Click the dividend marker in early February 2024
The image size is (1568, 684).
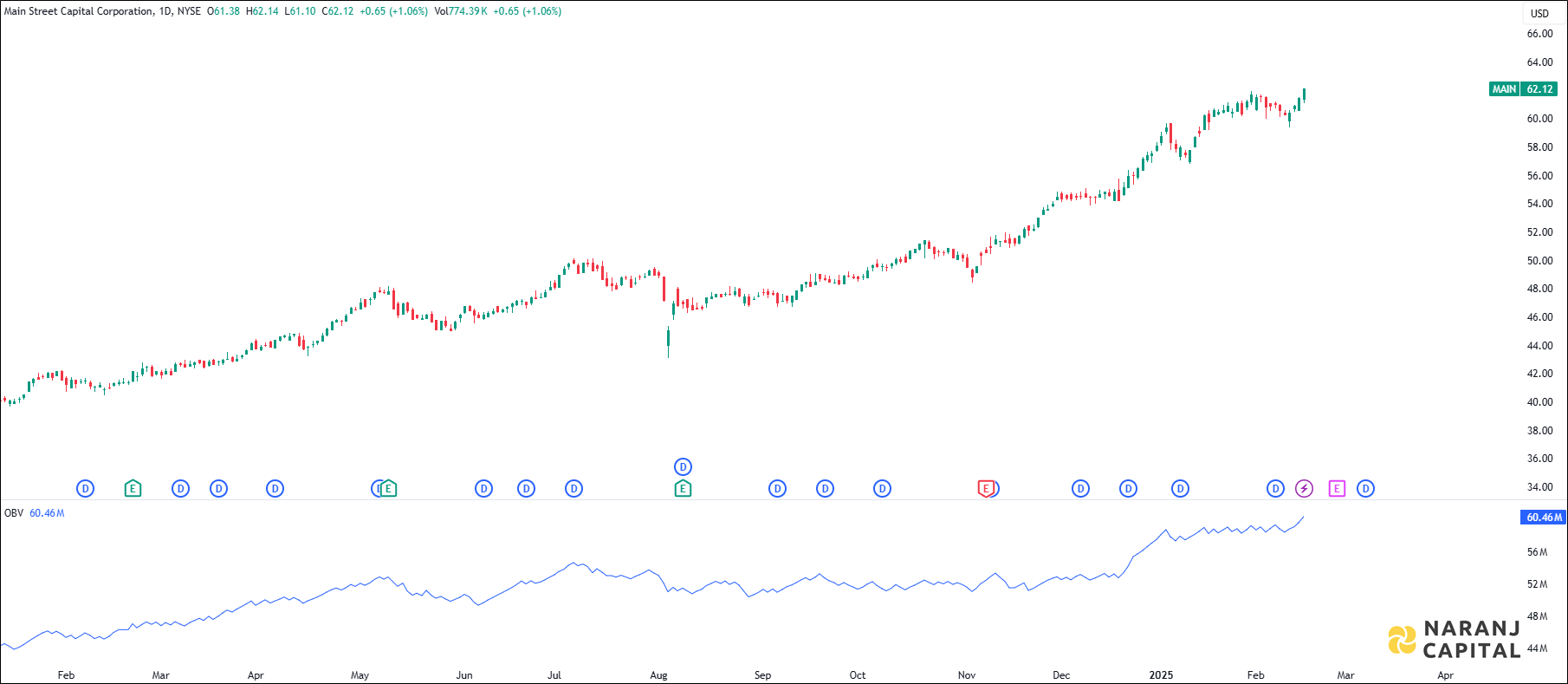pos(85,489)
